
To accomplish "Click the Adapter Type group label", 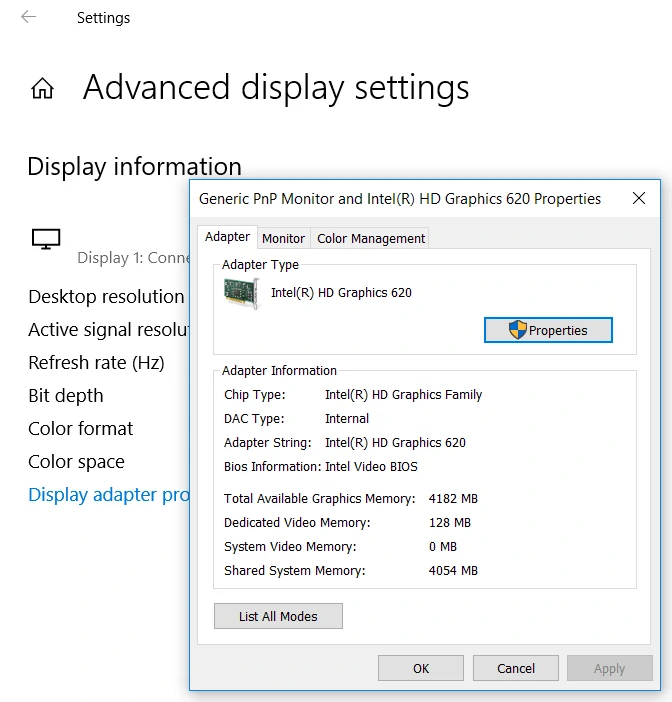I will tap(260, 265).
